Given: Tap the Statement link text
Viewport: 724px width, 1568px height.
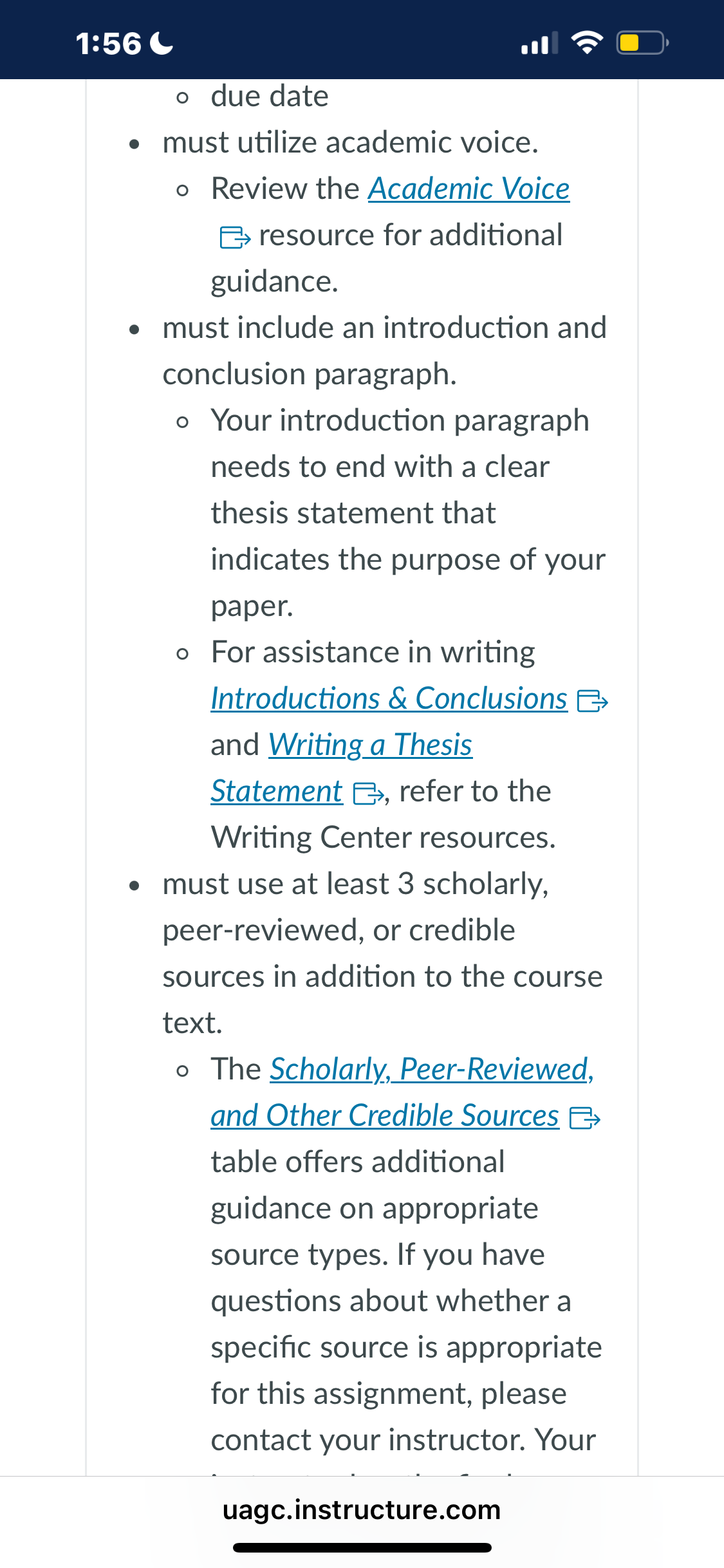Looking at the screenshot, I should click(277, 792).
